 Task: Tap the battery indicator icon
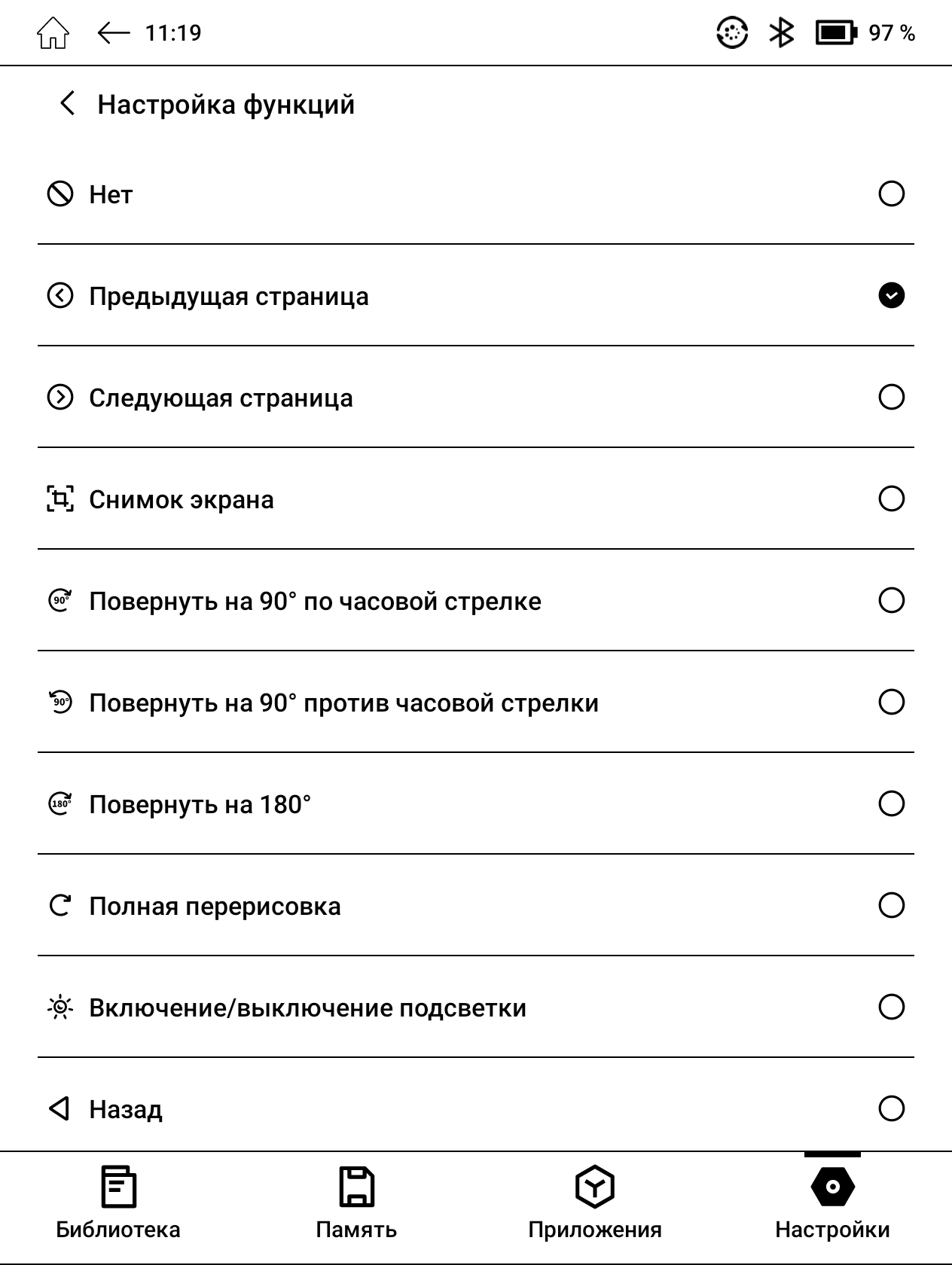(836, 33)
